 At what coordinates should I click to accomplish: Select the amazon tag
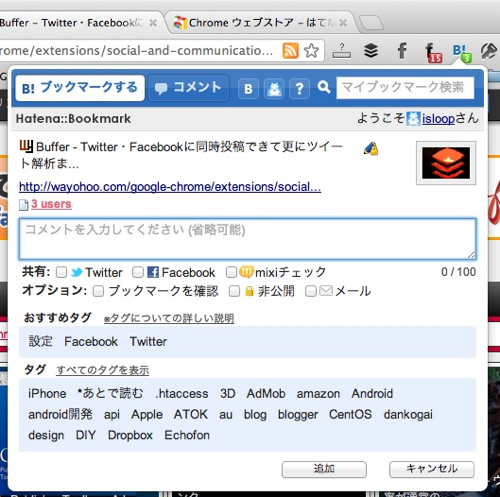[x=318, y=394]
